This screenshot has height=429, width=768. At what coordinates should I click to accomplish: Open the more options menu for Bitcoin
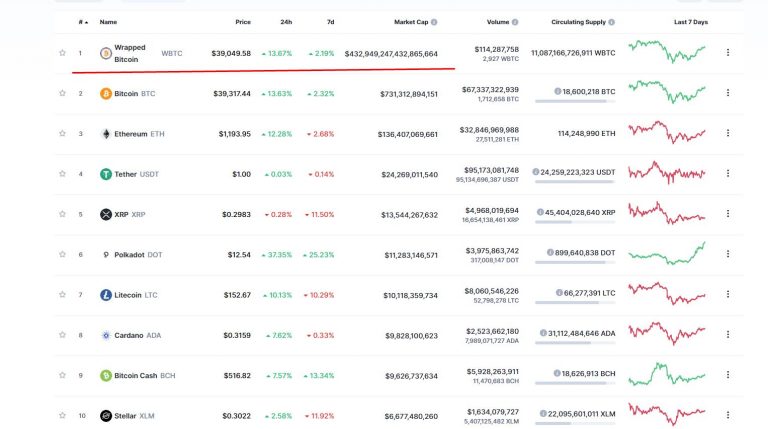pyautogui.click(x=728, y=93)
